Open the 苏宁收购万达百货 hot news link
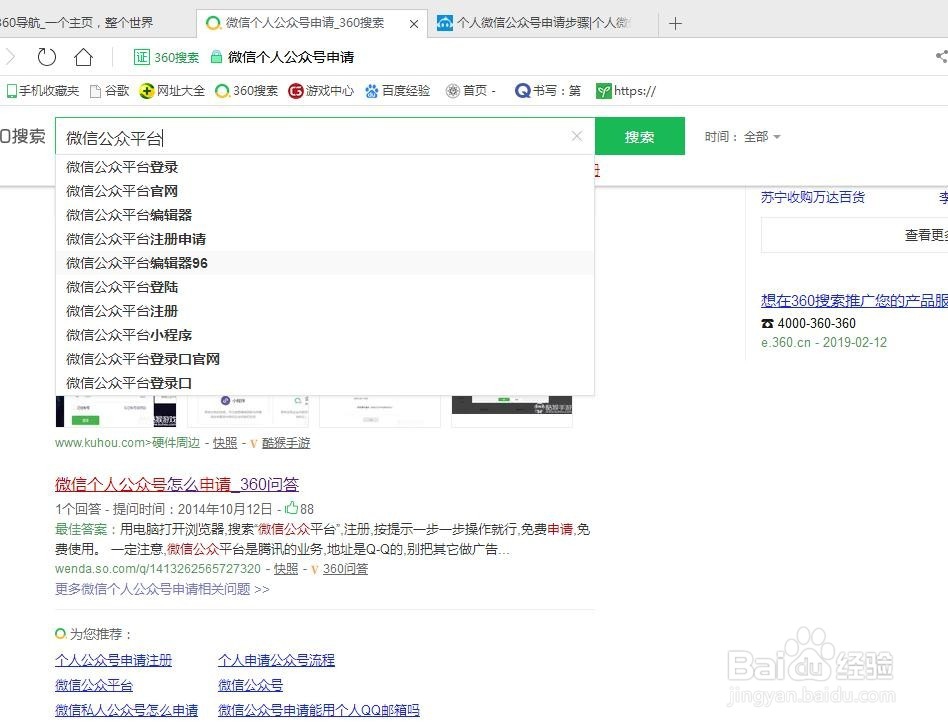The height and width of the screenshot is (728, 948). [x=813, y=197]
